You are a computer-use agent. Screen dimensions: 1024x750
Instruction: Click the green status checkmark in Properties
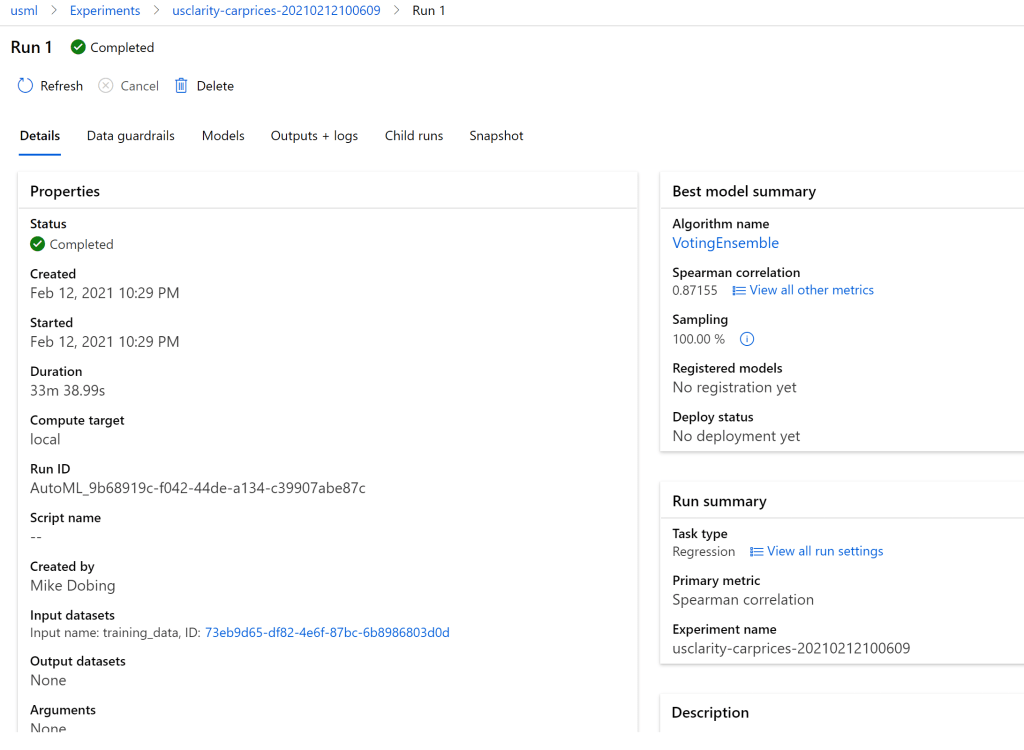tap(38, 244)
